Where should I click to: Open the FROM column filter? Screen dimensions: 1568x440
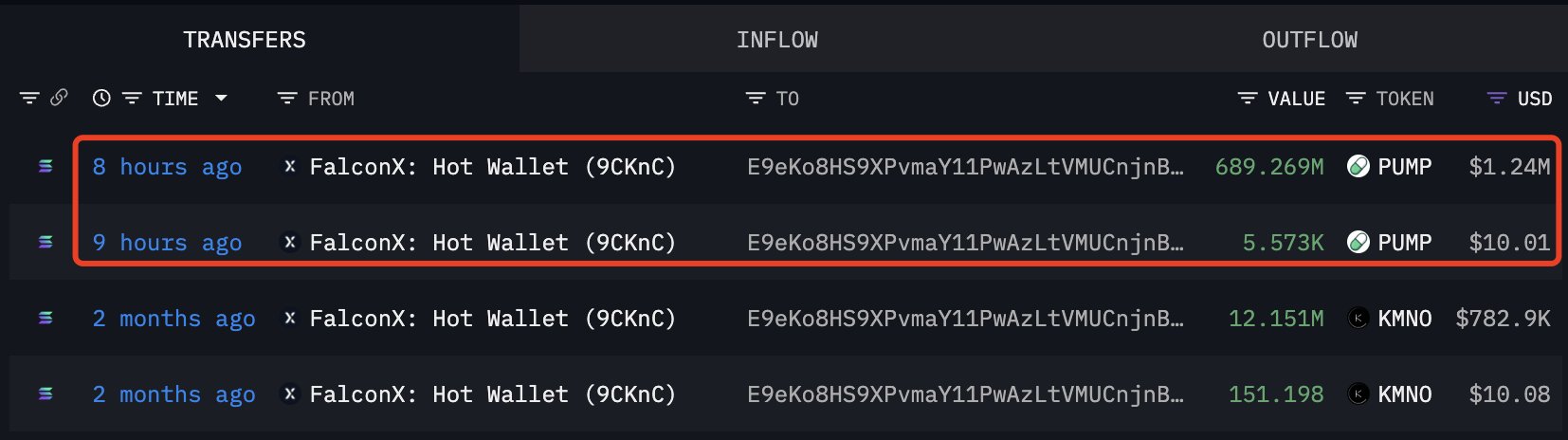[287, 99]
